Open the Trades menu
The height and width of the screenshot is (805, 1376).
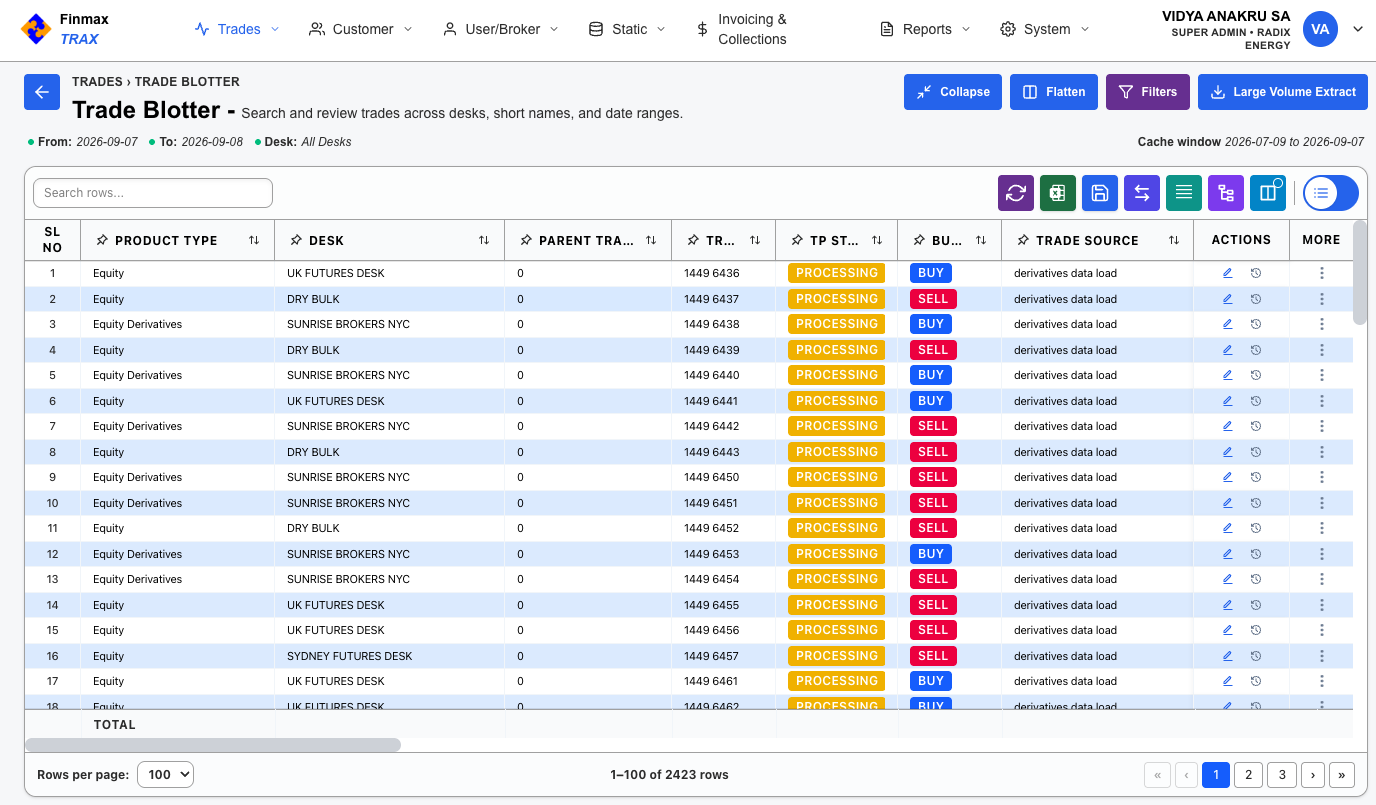[237, 29]
